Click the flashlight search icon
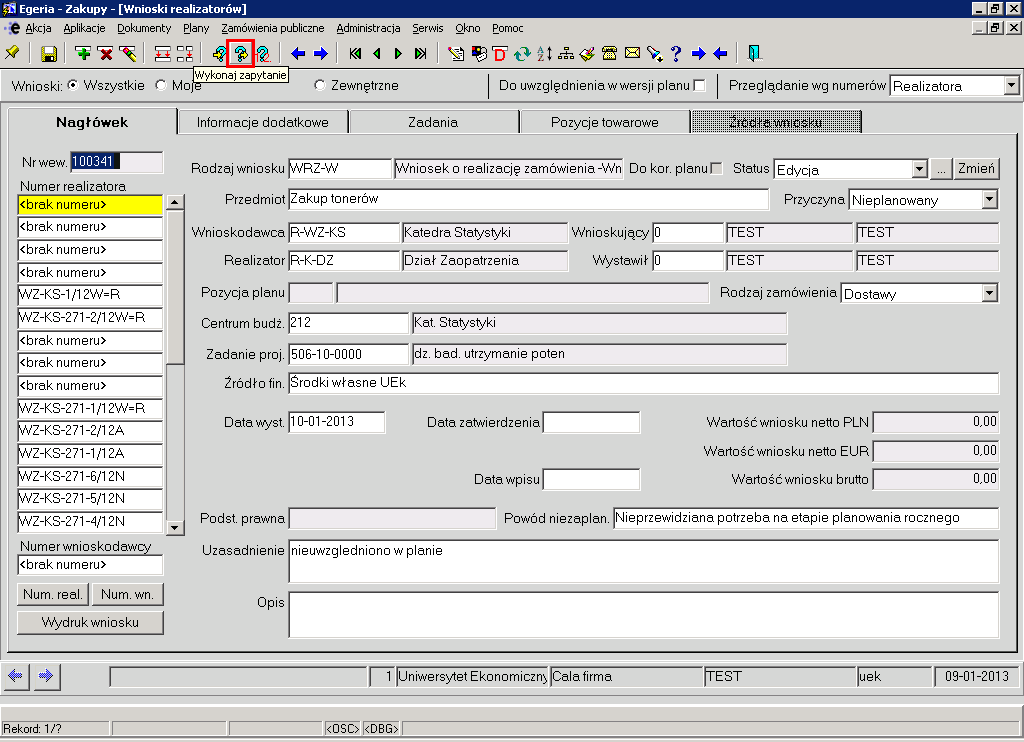The height and width of the screenshot is (742, 1024). 654,54
